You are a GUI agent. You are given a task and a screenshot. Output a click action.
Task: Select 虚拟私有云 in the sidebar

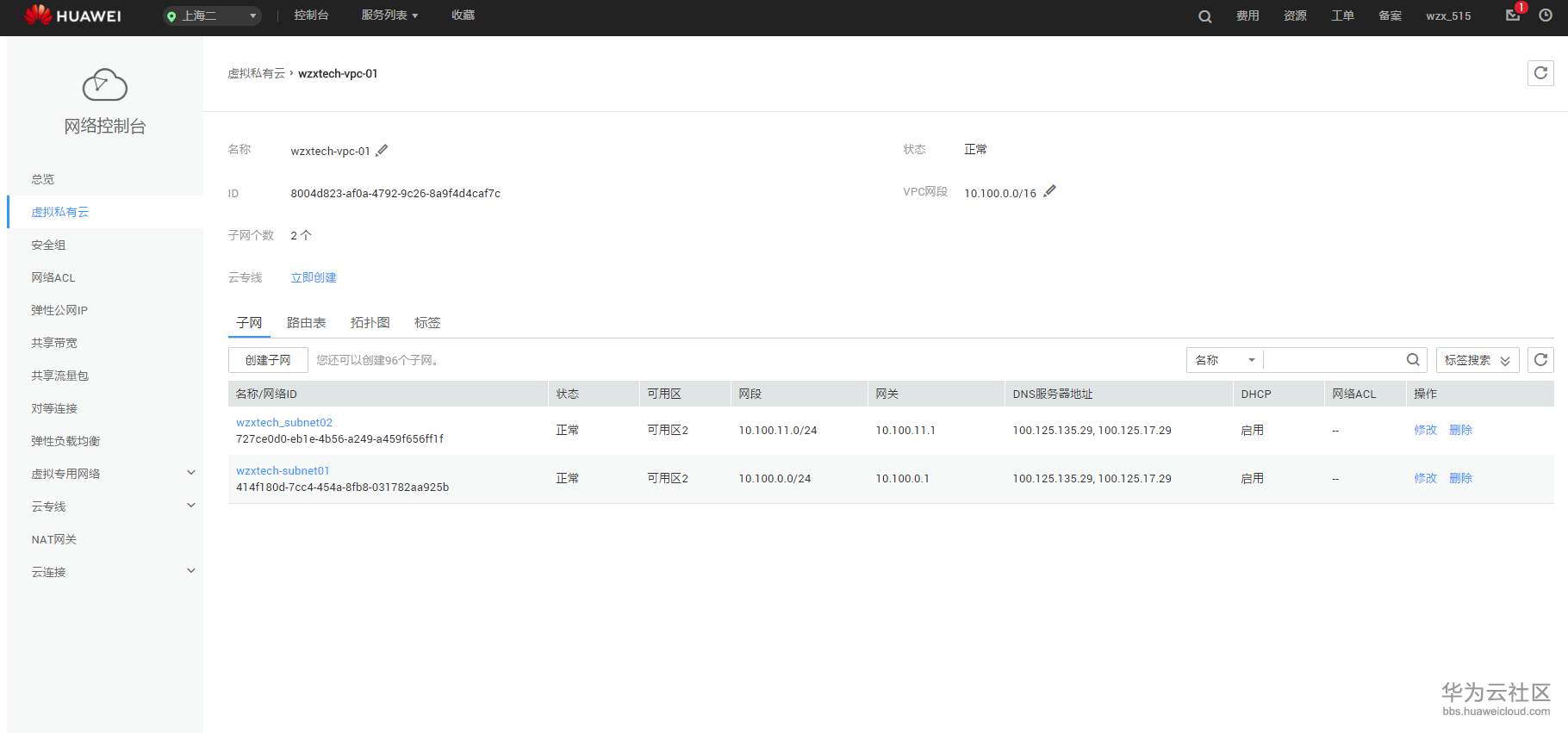pyautogui.click(x=60, y=212)
